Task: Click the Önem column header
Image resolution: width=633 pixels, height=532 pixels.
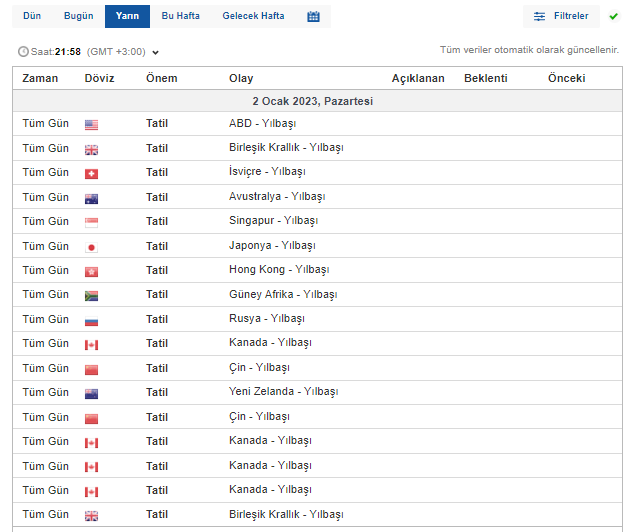Action: pos(161,78)
